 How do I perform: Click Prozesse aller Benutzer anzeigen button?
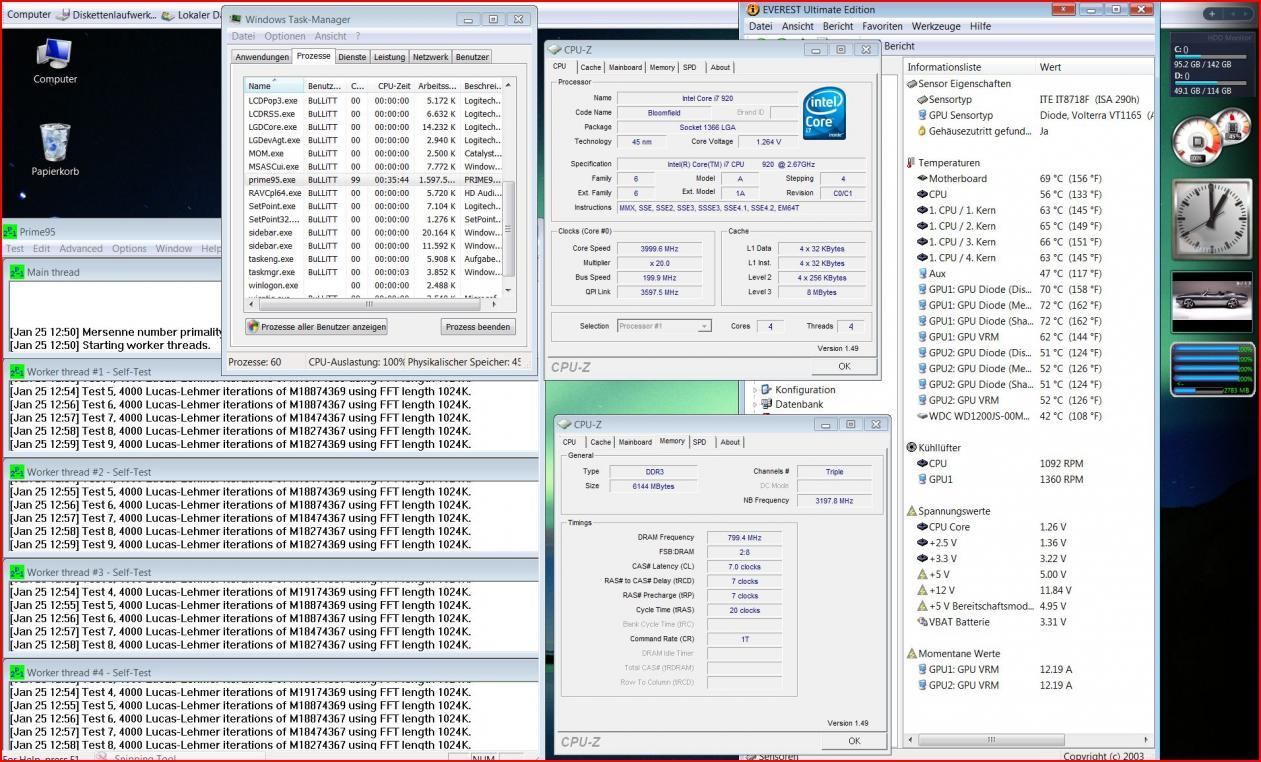pyautogui.click(x=316, y=327)
